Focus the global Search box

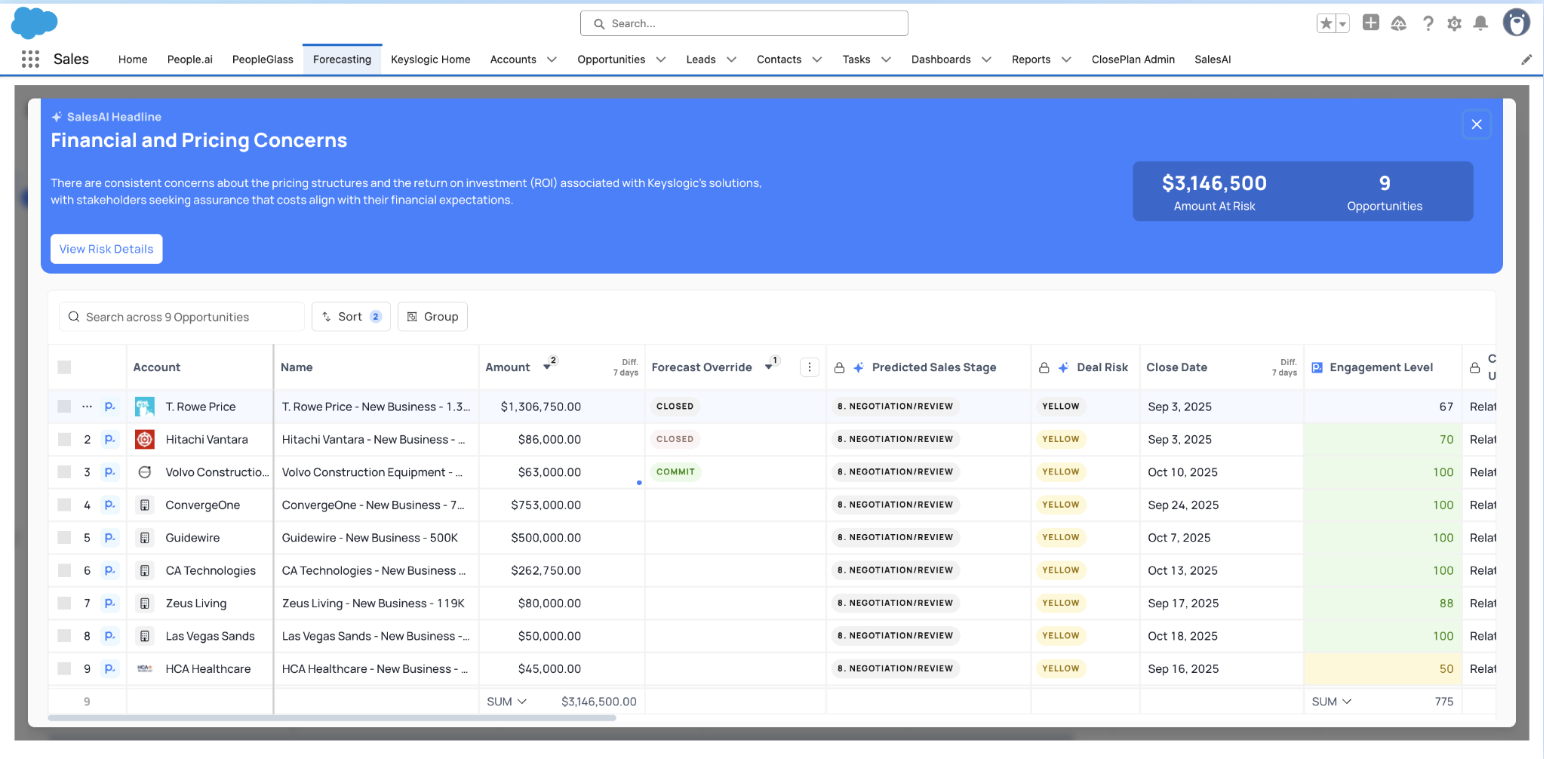pyautogui.click(x=744, y=23)
